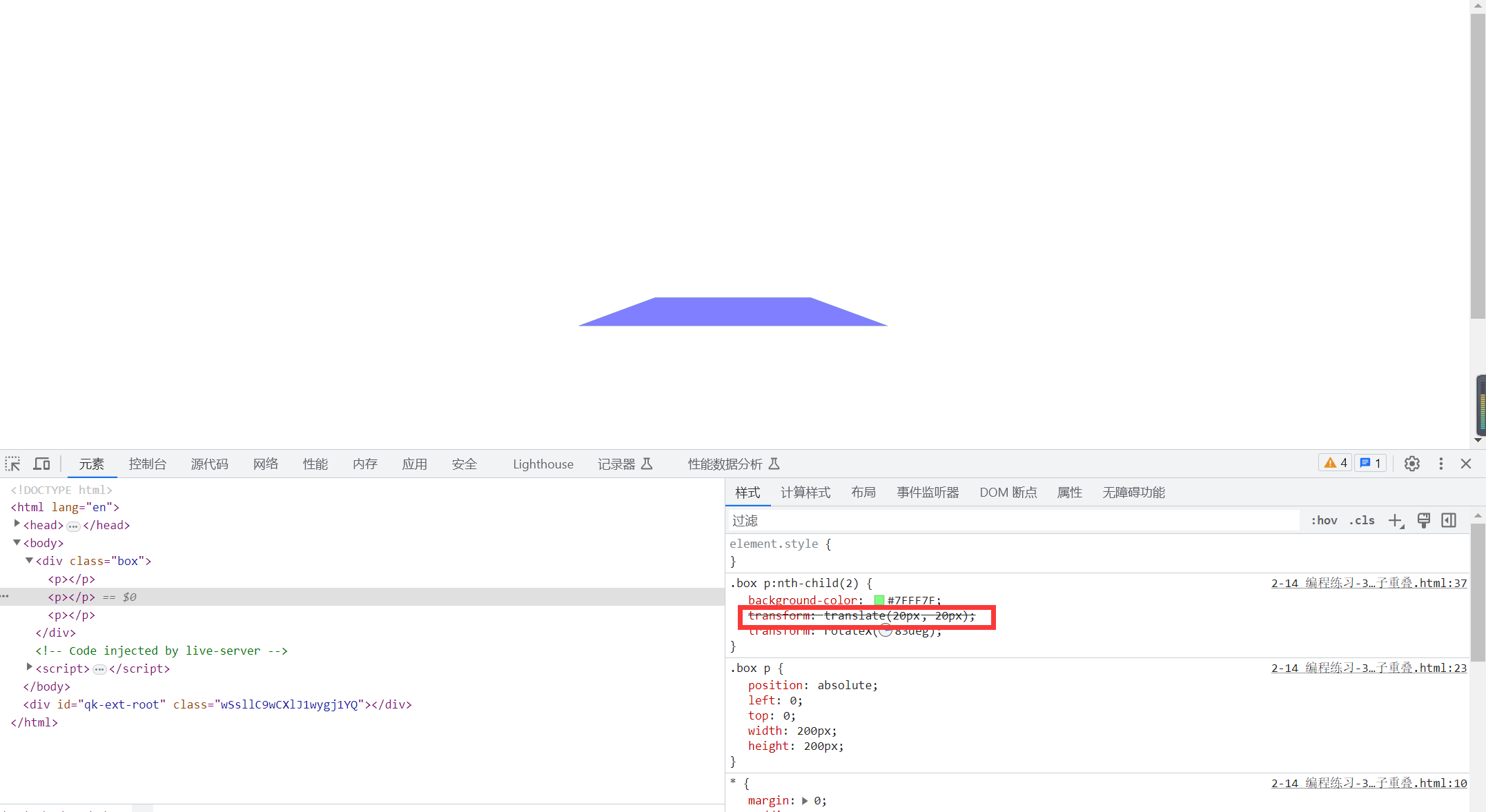This screenshot has height=812, width=1486.
Task: Open the DevTools more options menu
Action: (1440, 464)
